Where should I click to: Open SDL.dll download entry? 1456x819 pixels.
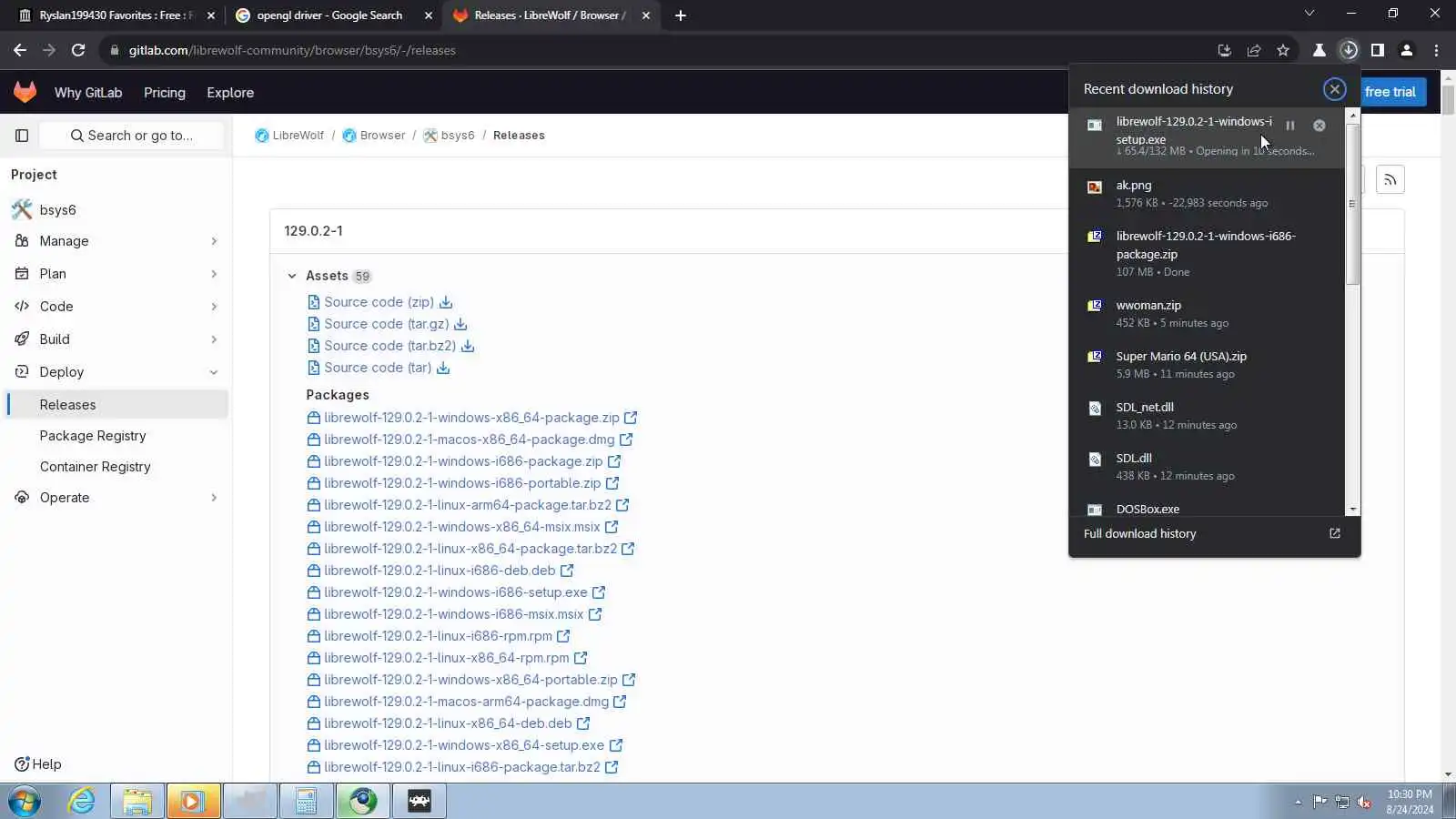[1206, 467]
